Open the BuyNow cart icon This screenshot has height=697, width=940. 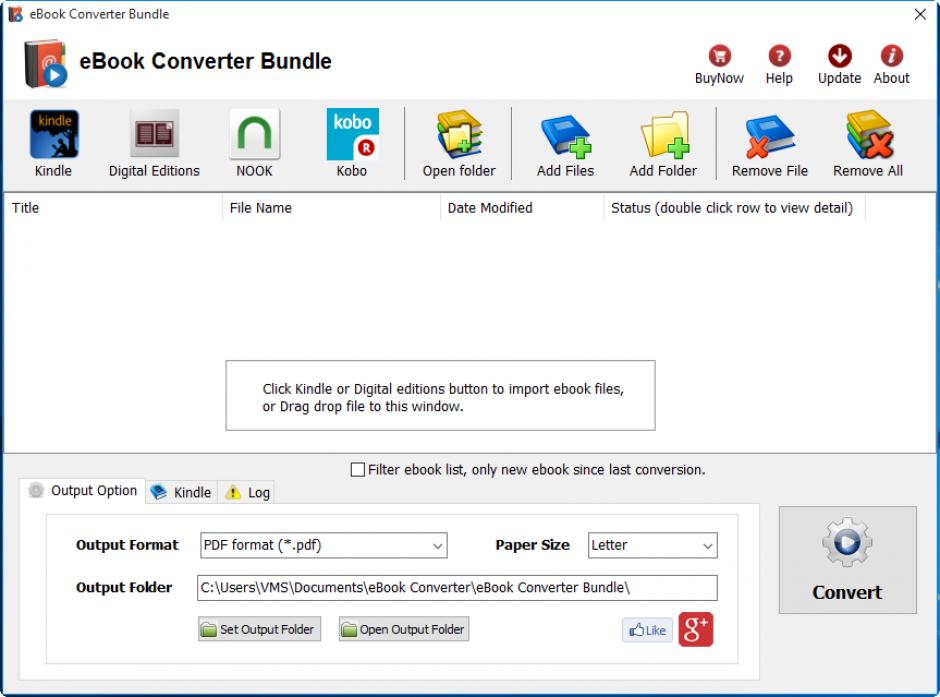pyautogui.click(x=719, y=65)
